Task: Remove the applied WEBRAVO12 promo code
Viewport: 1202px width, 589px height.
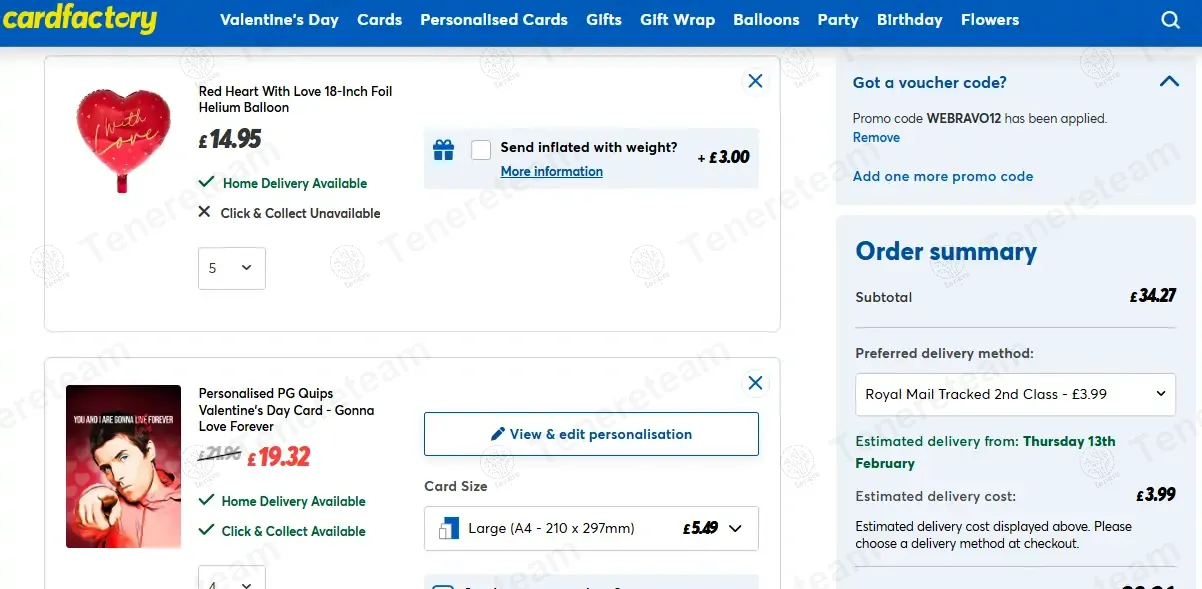Action: [876, 138]
